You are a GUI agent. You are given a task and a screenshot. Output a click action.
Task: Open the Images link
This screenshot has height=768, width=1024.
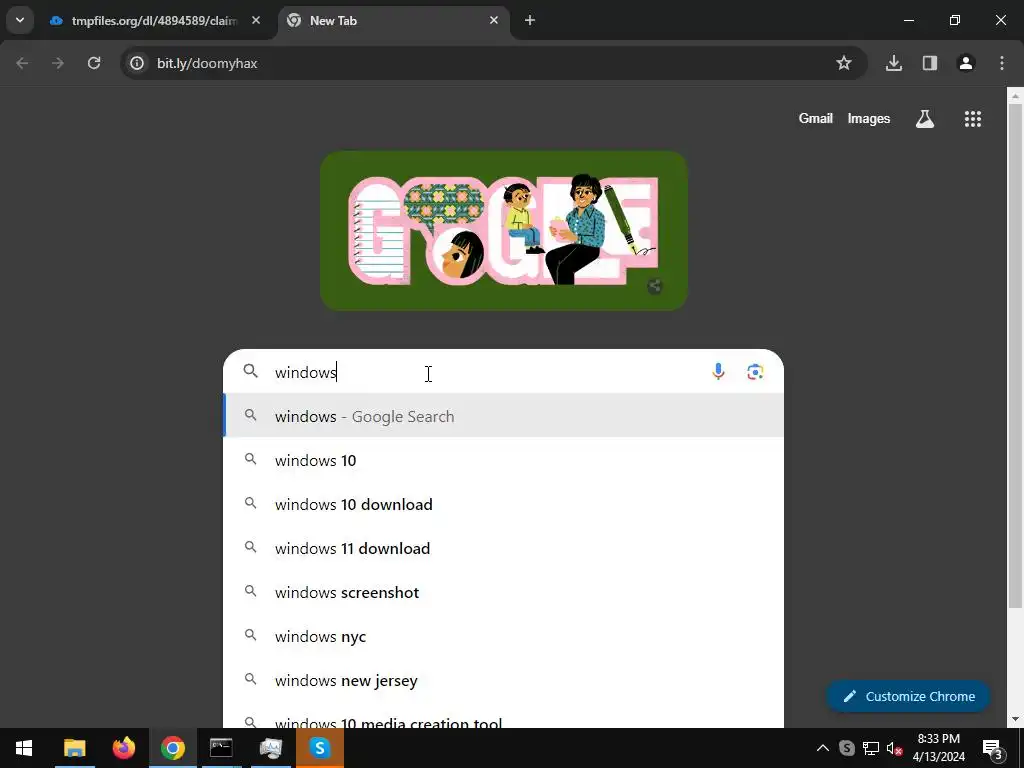(869, 119)
